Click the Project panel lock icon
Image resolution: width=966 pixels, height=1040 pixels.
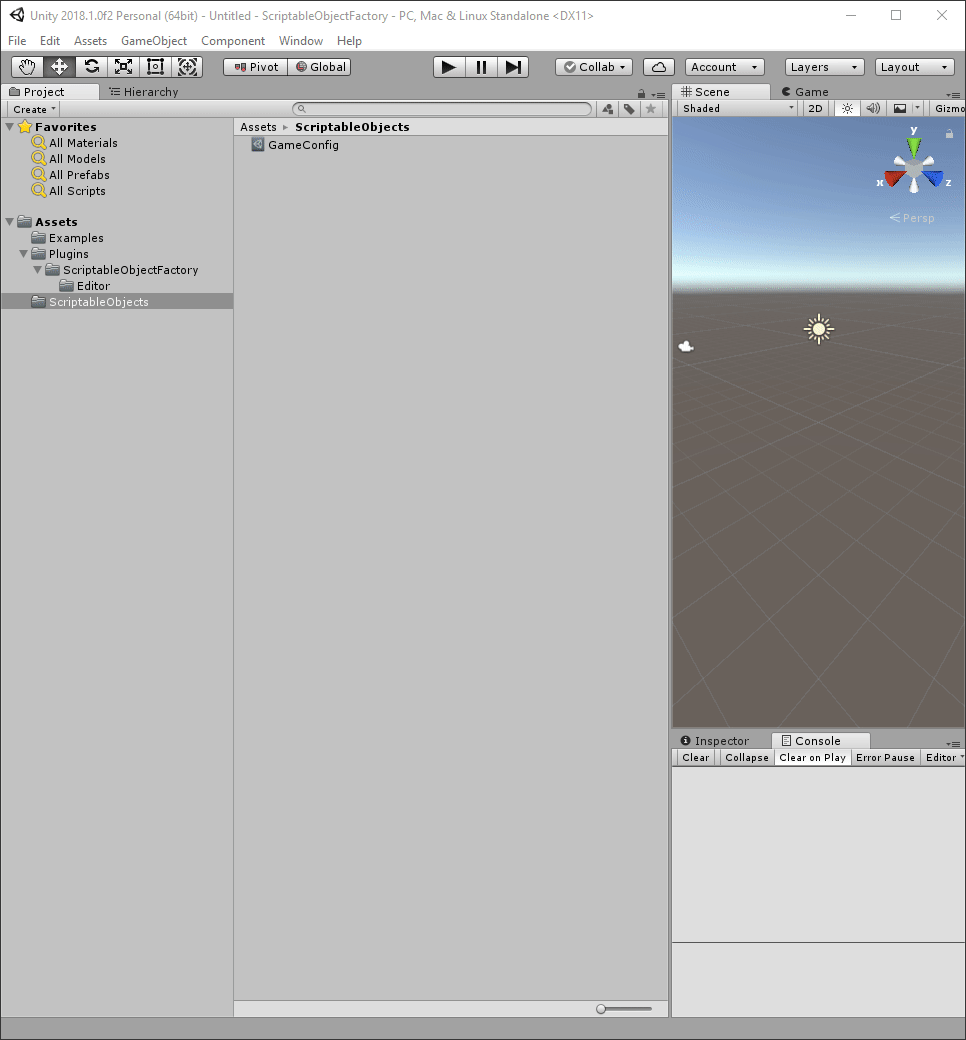pyautogui.click(x=641, y=94)
